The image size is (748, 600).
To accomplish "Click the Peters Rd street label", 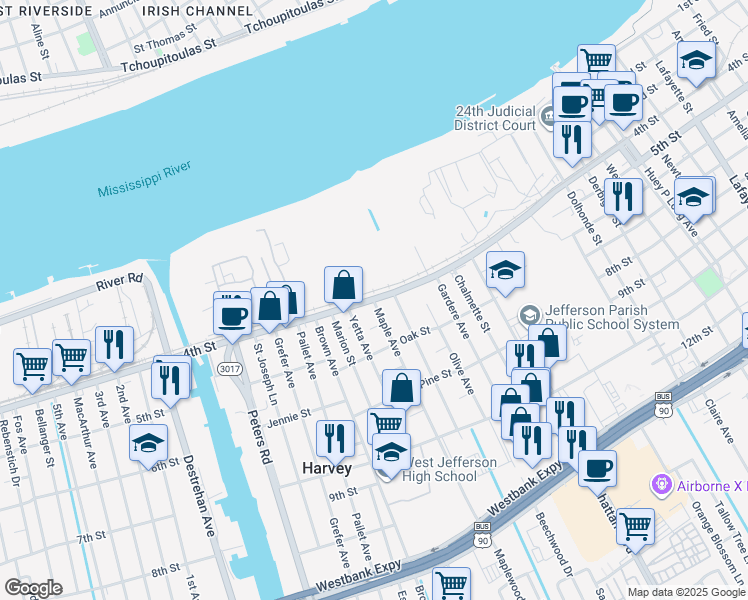I will pyautogui.click(x=260, y=436).
